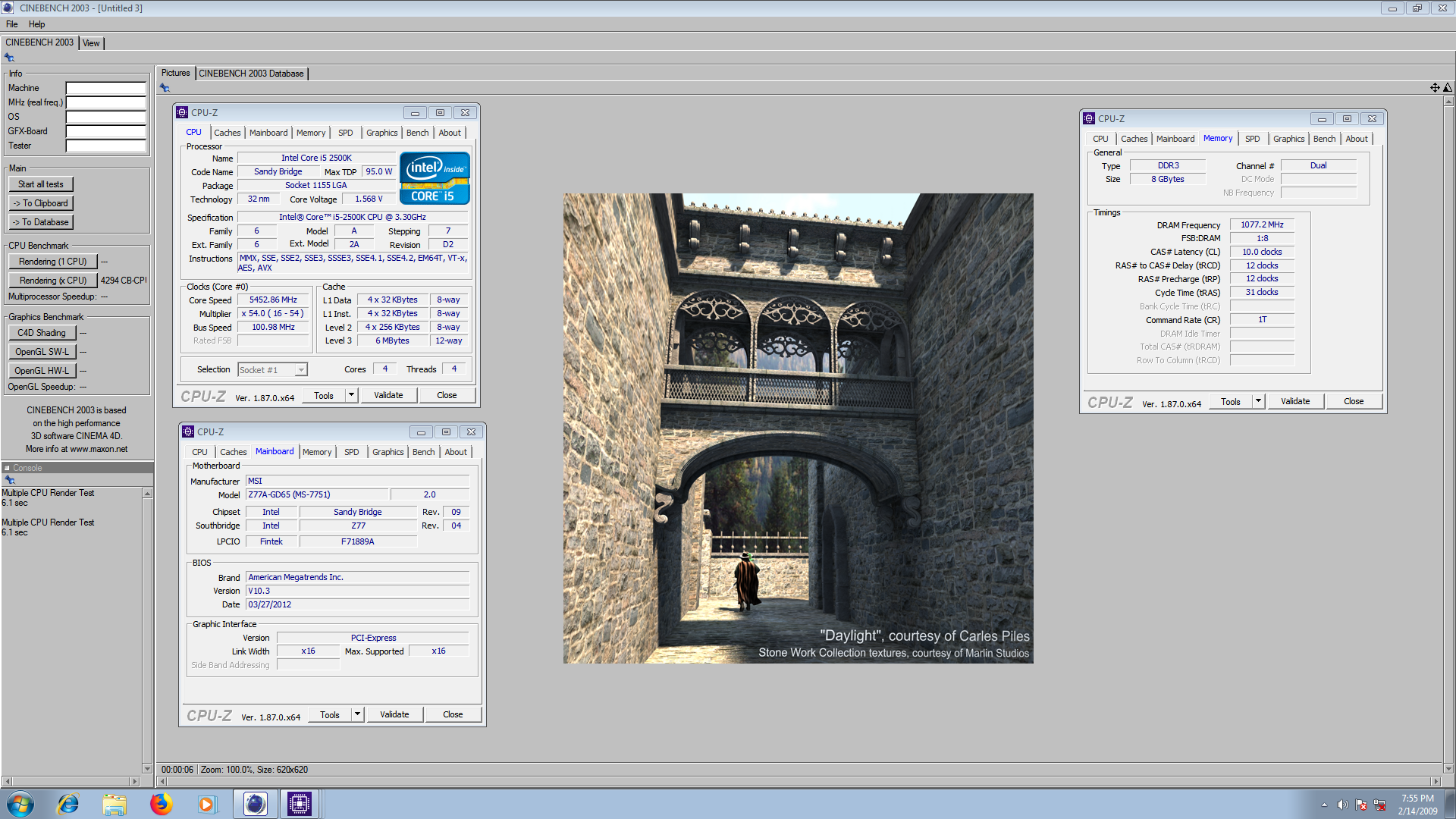Click the rendered Daylight picture

click(798, 428)
